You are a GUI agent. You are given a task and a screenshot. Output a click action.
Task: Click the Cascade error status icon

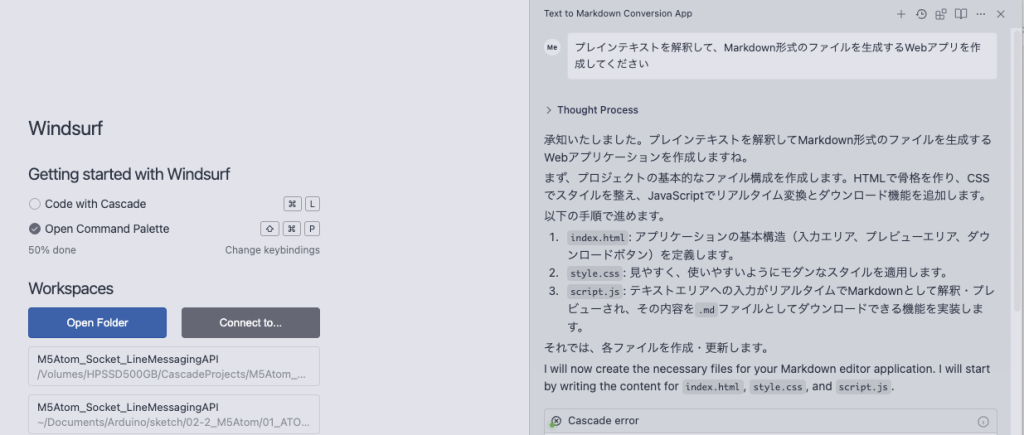pos(556,421)
